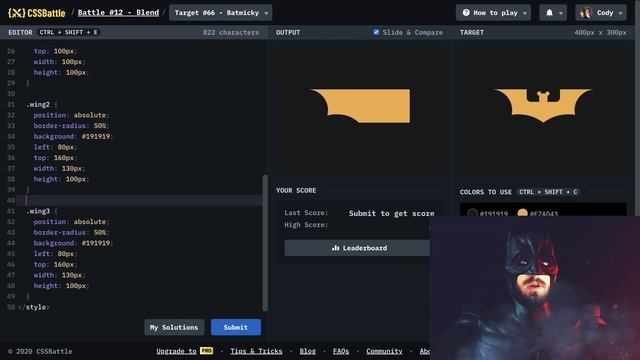This screenshot has width=640, height=360.
Task: Click the 'CTRL + SHIFT + E' shortcut label
Action: (69, 32)
